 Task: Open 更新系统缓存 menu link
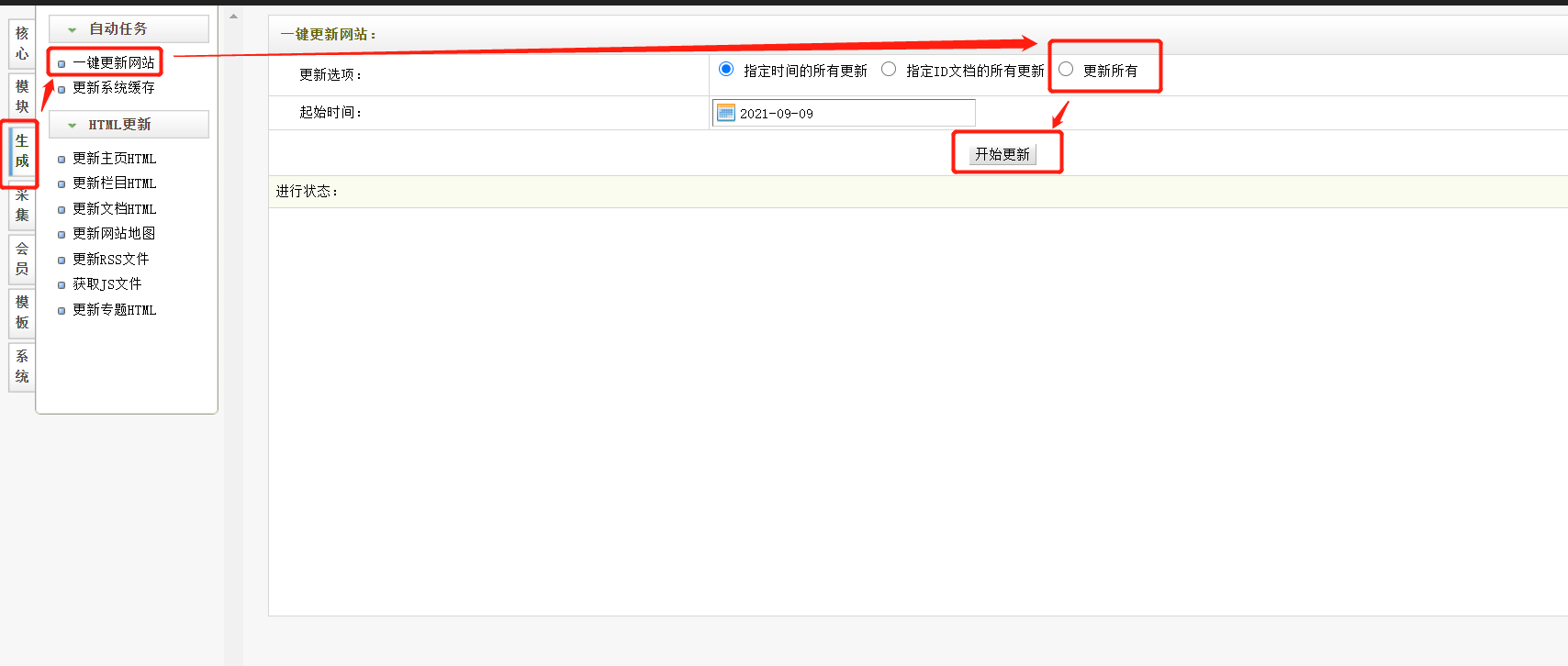tap(114, 87)
